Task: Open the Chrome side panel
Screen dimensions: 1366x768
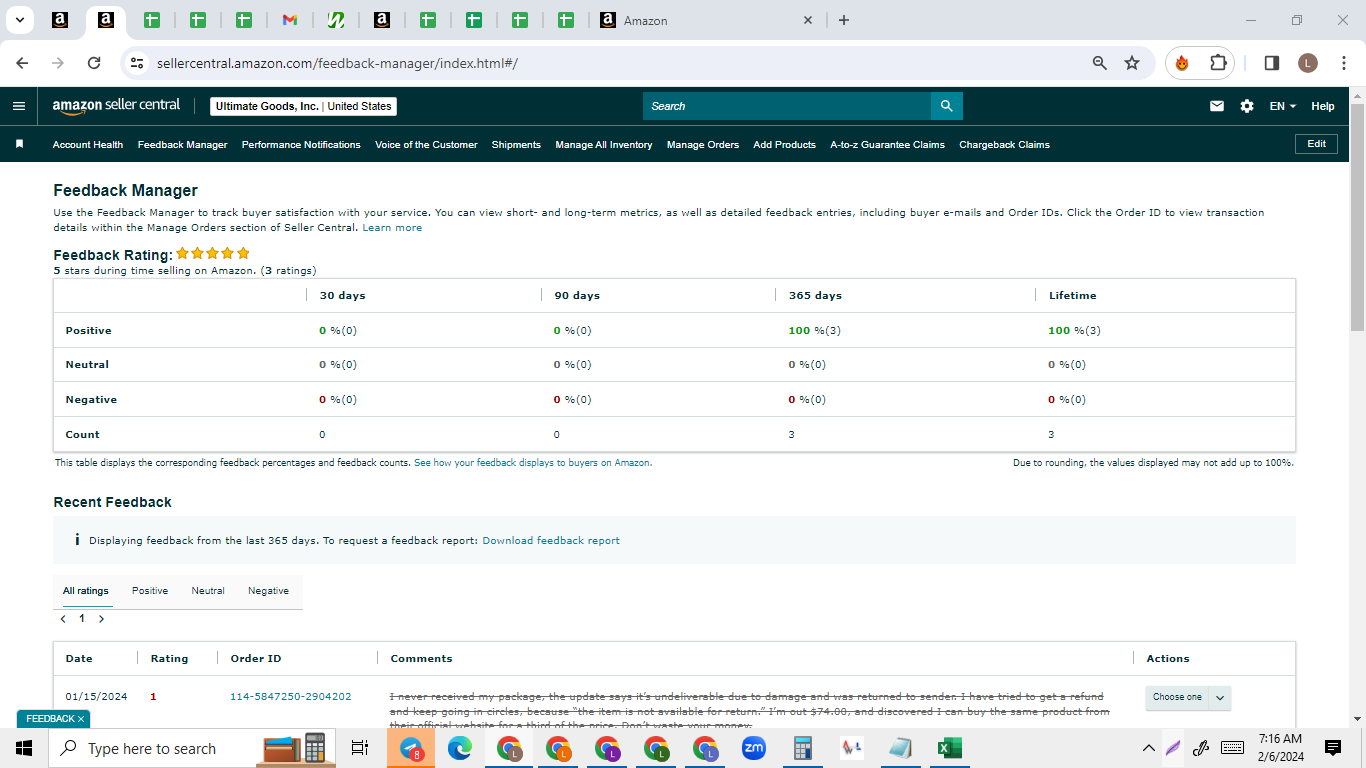Action: point(1272,63)
